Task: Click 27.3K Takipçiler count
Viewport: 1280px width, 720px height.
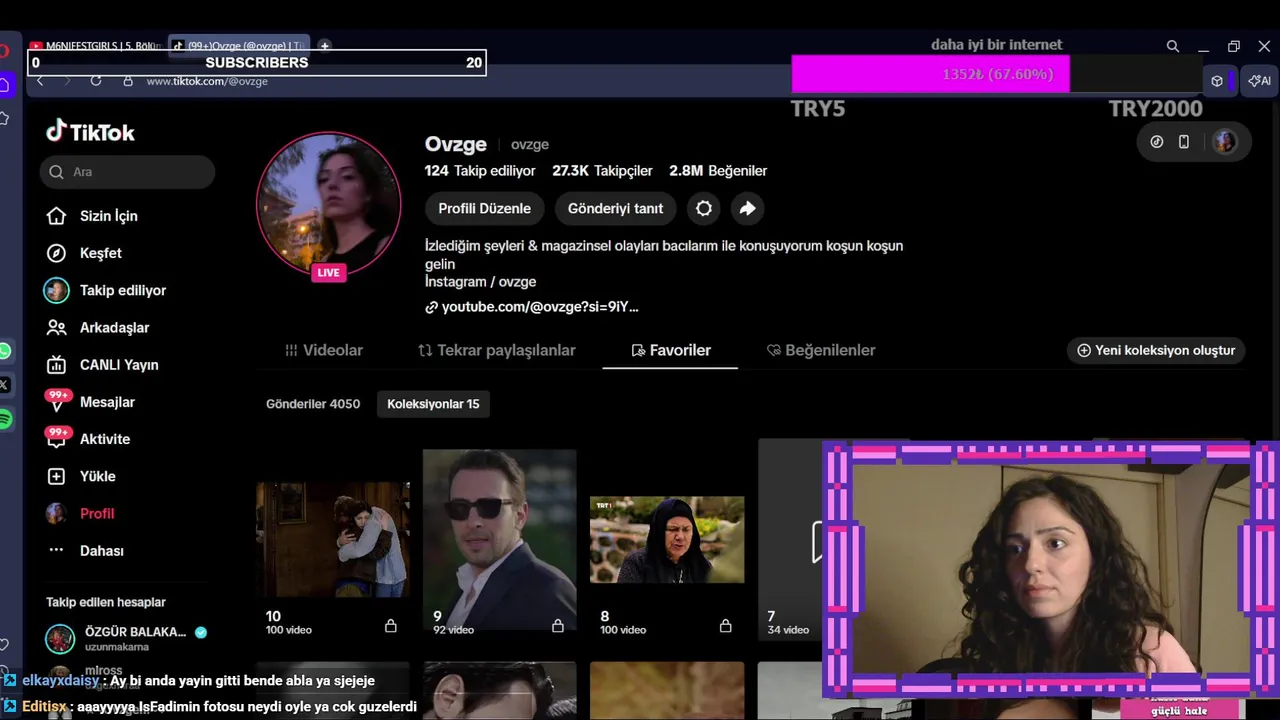Action: click(x=602, y=171)
